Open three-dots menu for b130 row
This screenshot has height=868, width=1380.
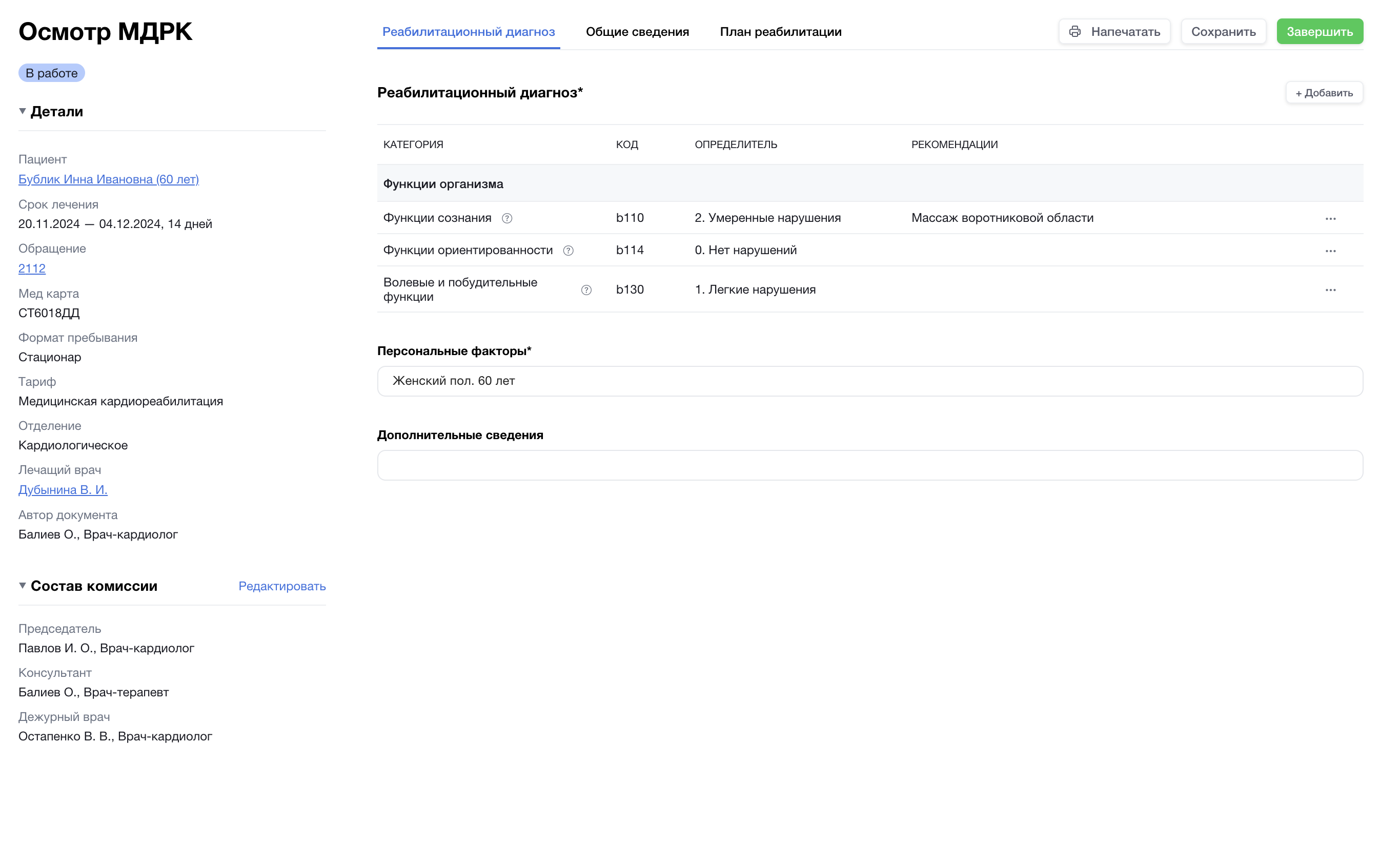point(1330,290)
